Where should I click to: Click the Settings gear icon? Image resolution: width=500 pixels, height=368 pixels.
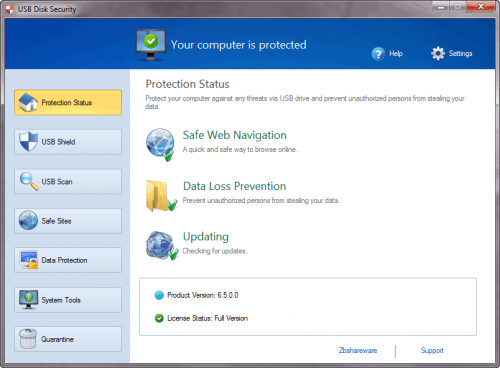point(438,53)
